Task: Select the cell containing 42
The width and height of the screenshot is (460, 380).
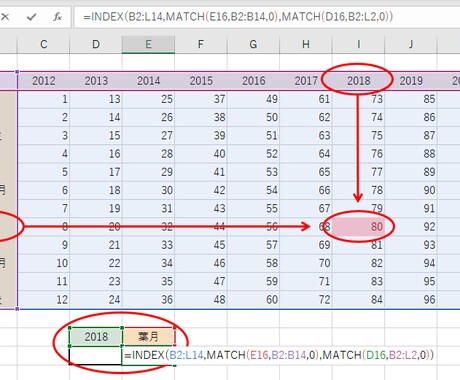Action: pos(201,190)
